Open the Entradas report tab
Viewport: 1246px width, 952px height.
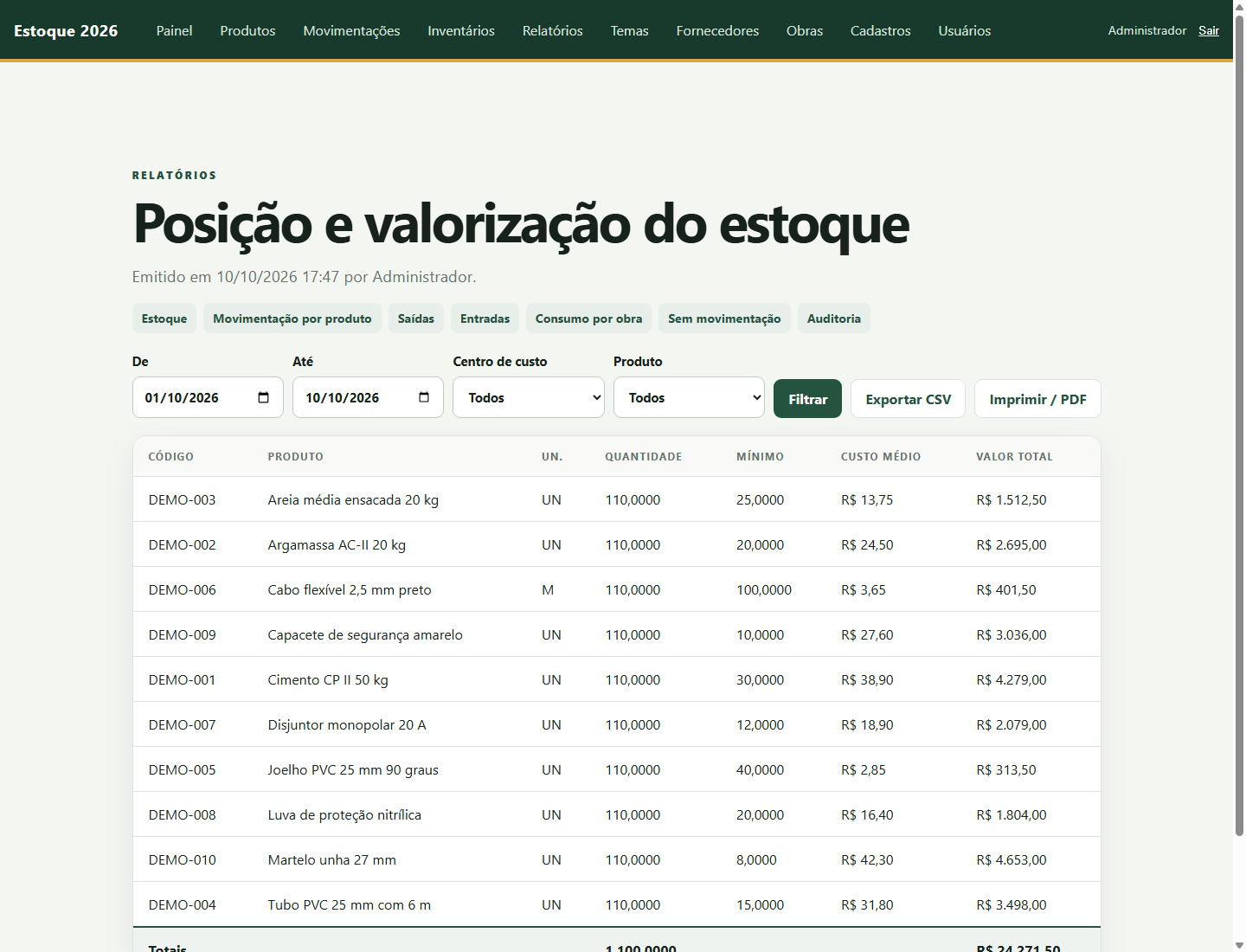coord(485,318)
